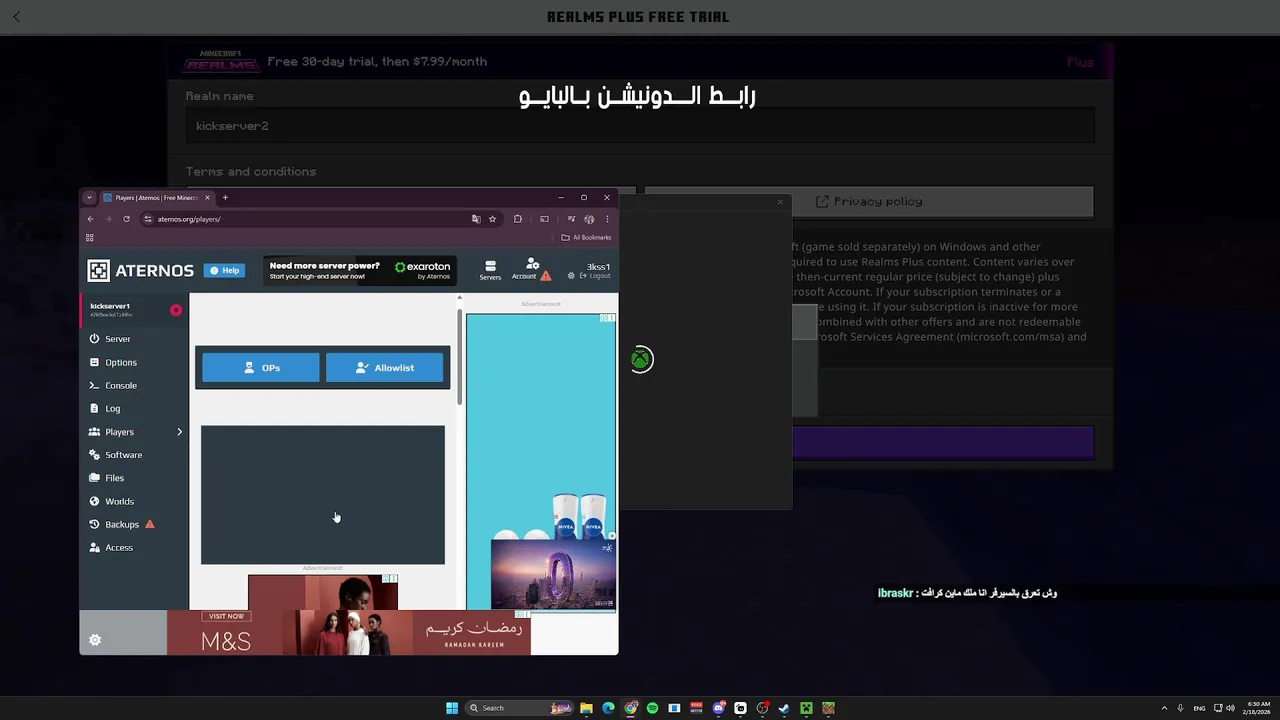Open the exaroton server power banner
1280x720 pixels.
click(361, 270)
